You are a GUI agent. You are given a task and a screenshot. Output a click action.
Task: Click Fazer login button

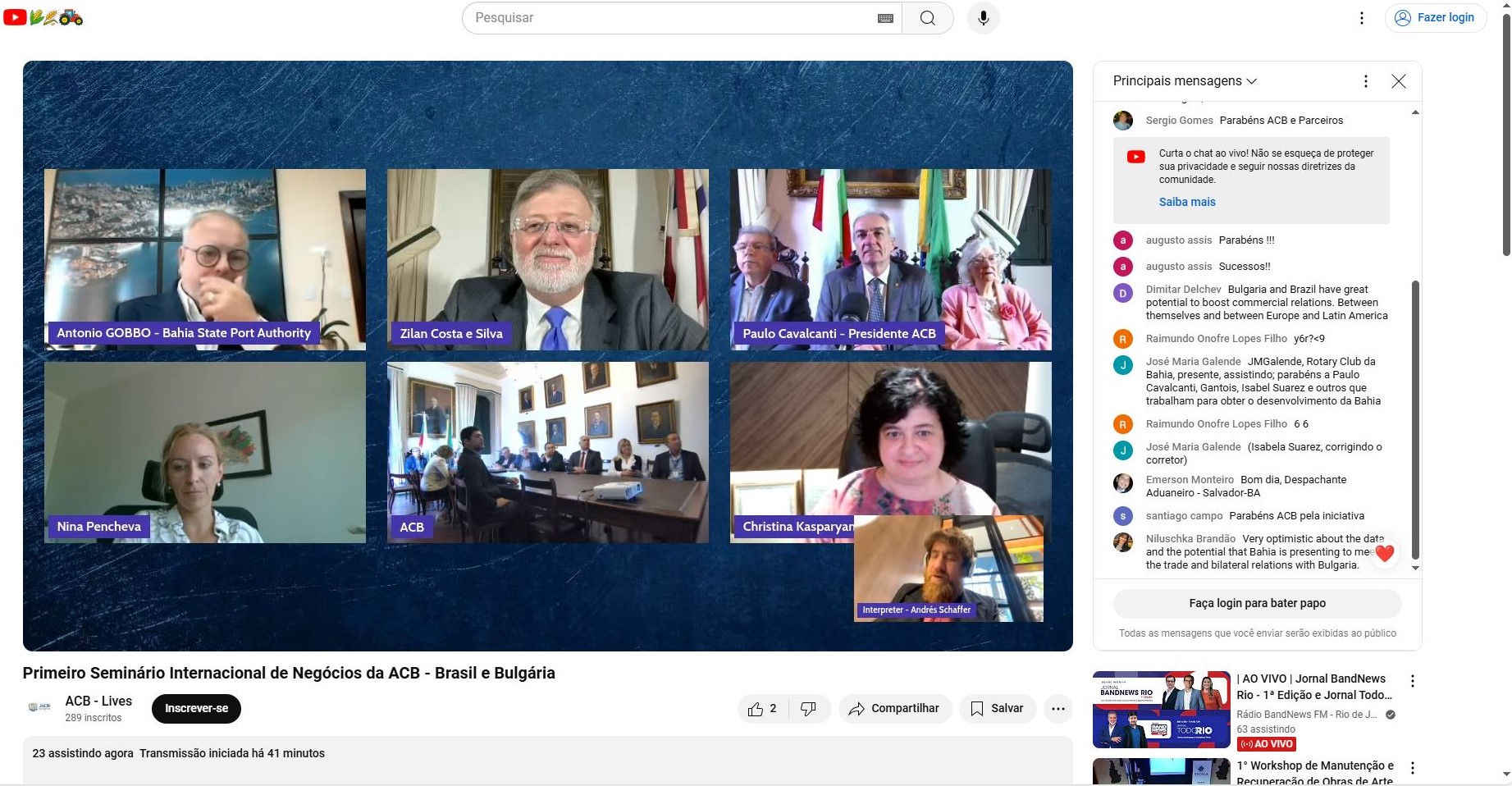click(x=1436, y=18)
